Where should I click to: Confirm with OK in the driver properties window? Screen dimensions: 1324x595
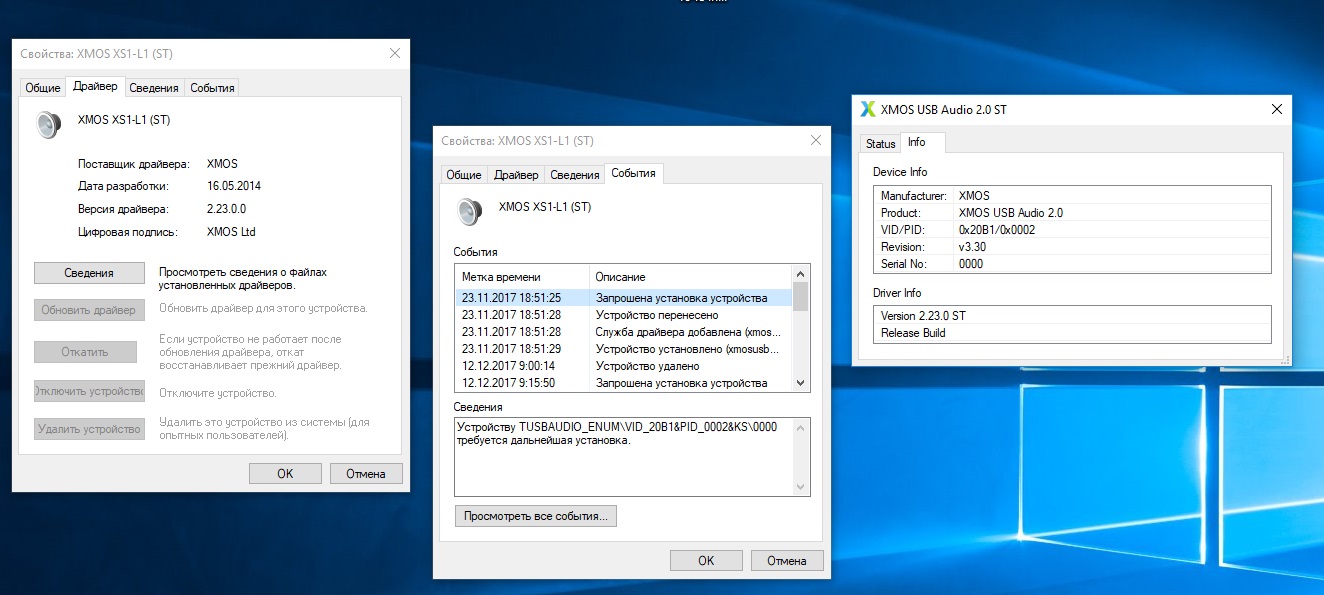coord(285,473)
